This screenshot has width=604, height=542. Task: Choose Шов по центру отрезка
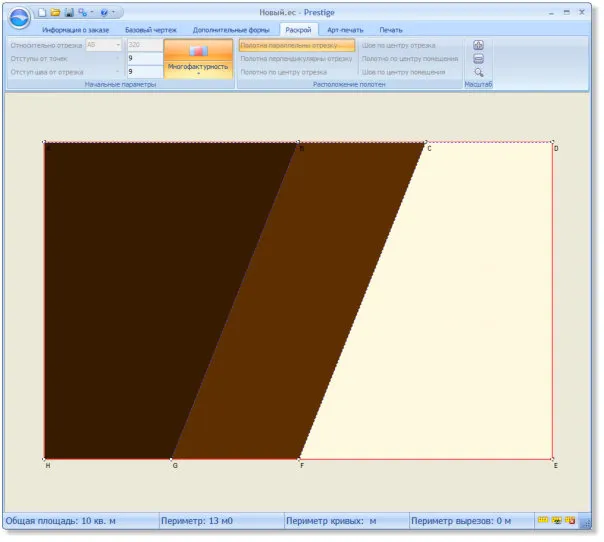click(399, 45)
